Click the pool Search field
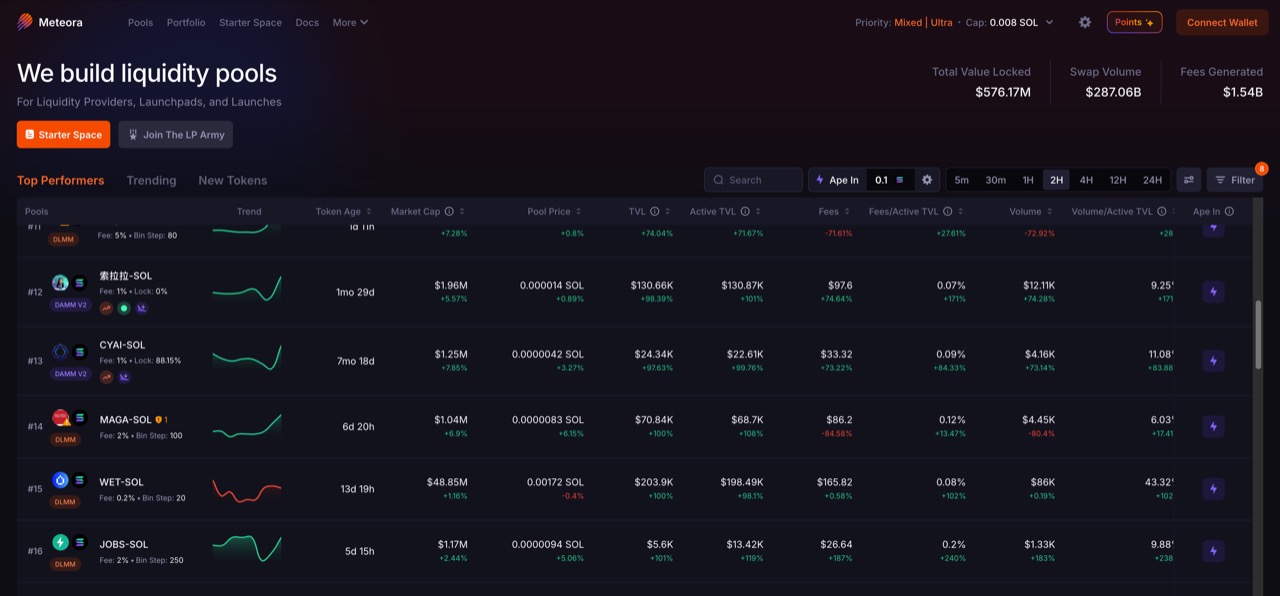The height and width of the screenshot is (596, 1280). click(753, 180)
